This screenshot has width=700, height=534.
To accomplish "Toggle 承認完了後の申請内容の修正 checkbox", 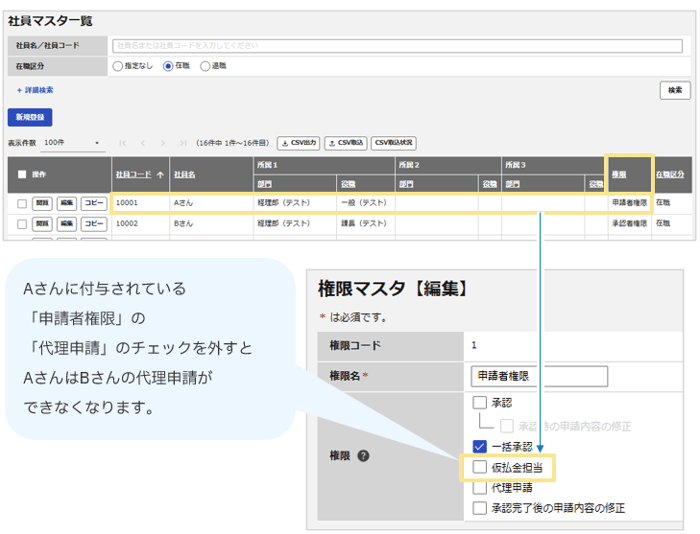I will tap(479, 508).
